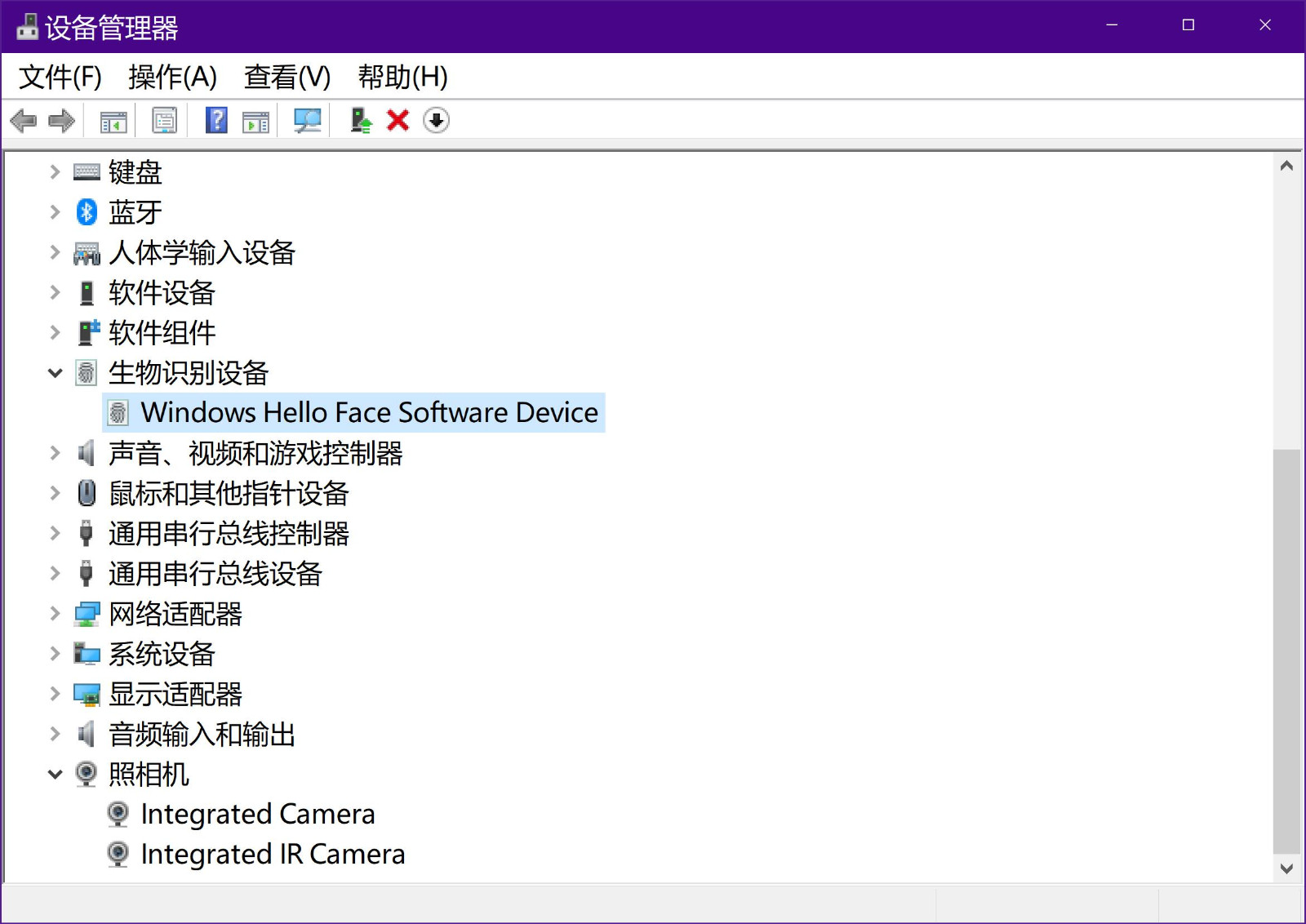Open the 文件(F) menu
This screenshot has height=924, width=1306.
coord(60,78)
